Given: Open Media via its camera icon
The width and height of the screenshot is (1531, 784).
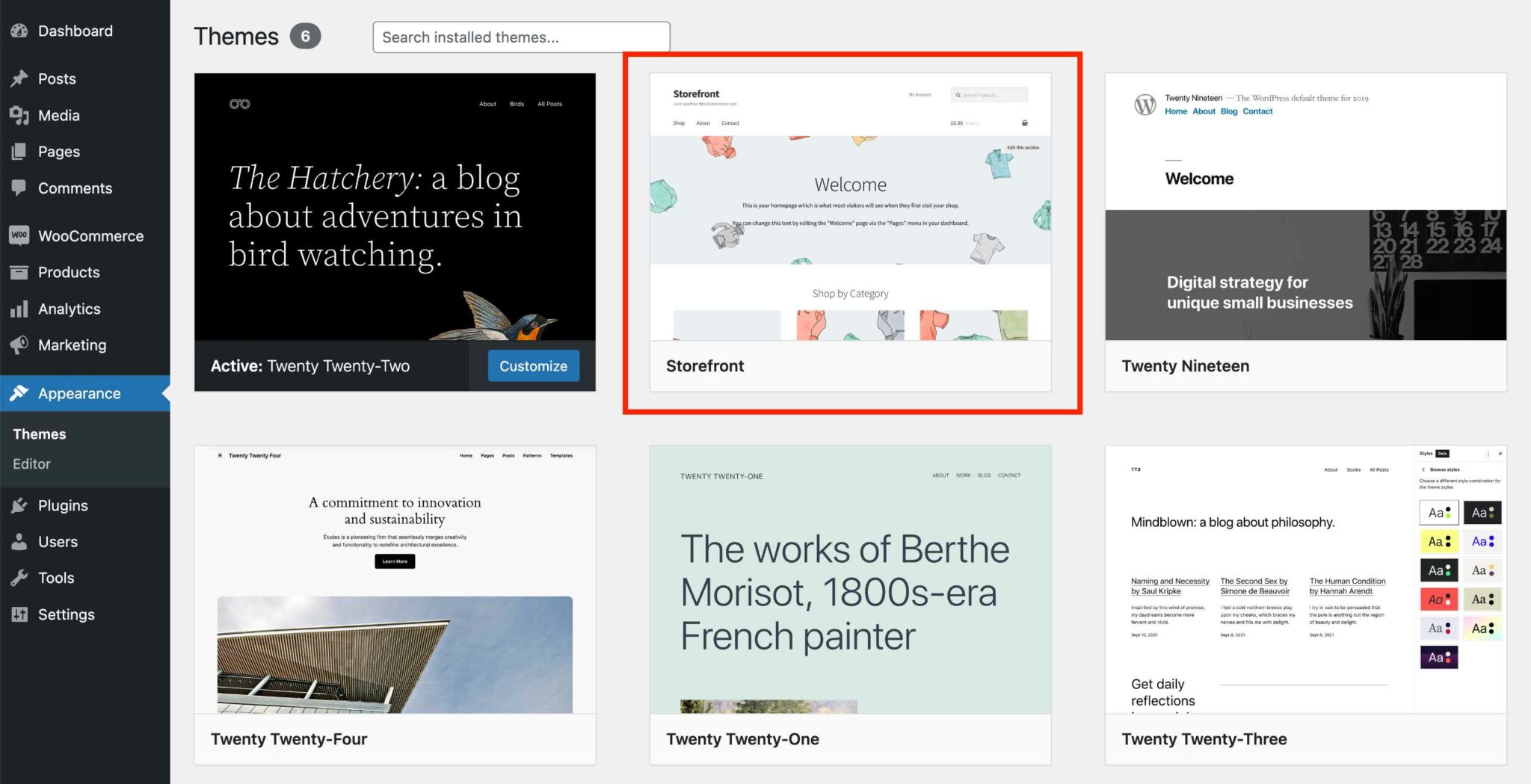Looking at the screenshot, I should (19, 115).
